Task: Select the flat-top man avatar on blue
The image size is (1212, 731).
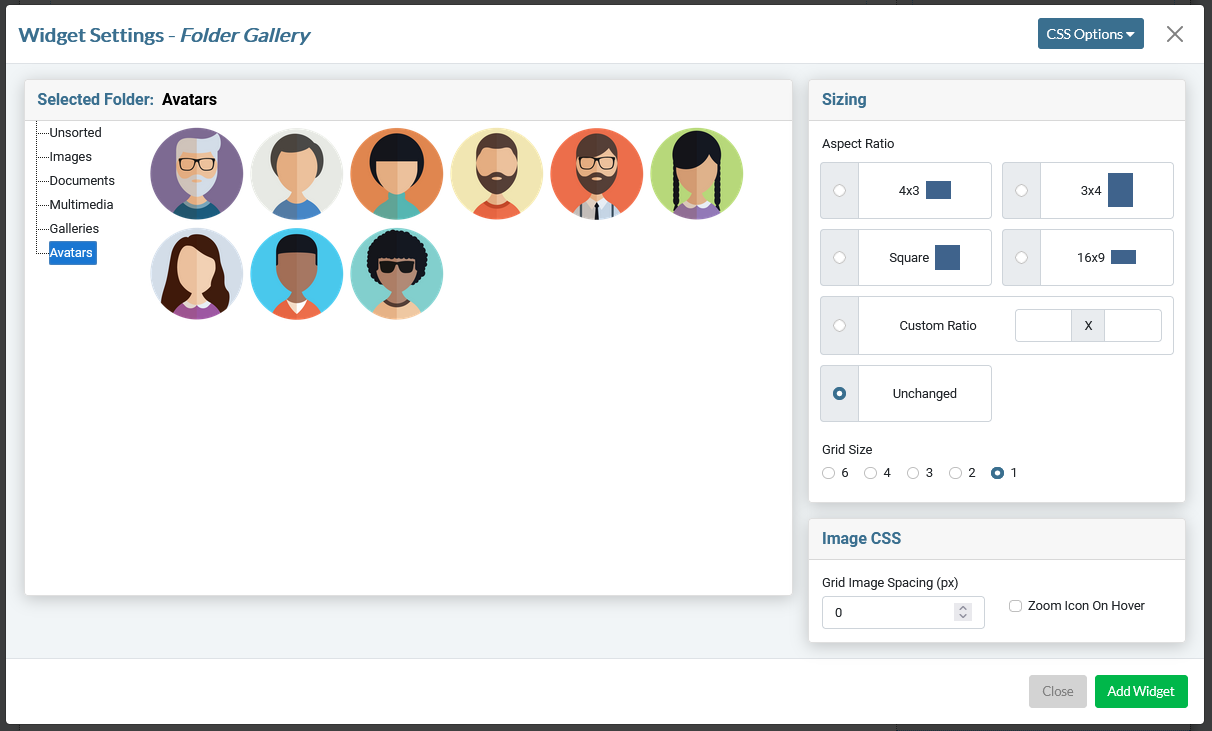Action: click(297, 274)
